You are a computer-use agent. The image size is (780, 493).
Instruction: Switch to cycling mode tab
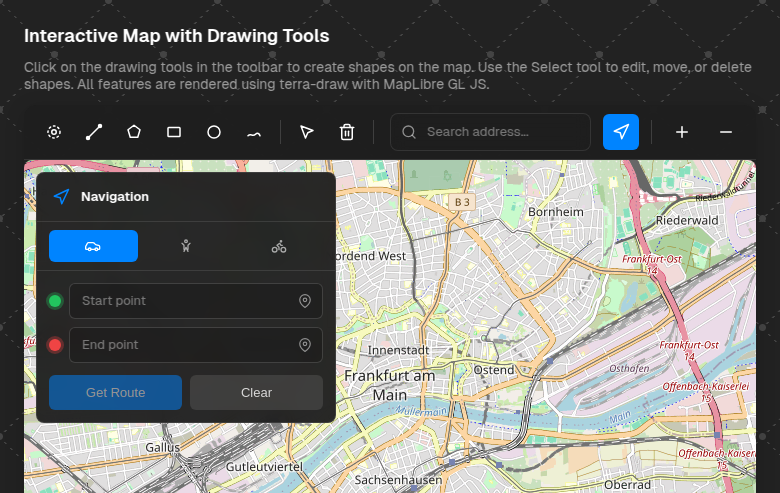[x=278, y=246]
